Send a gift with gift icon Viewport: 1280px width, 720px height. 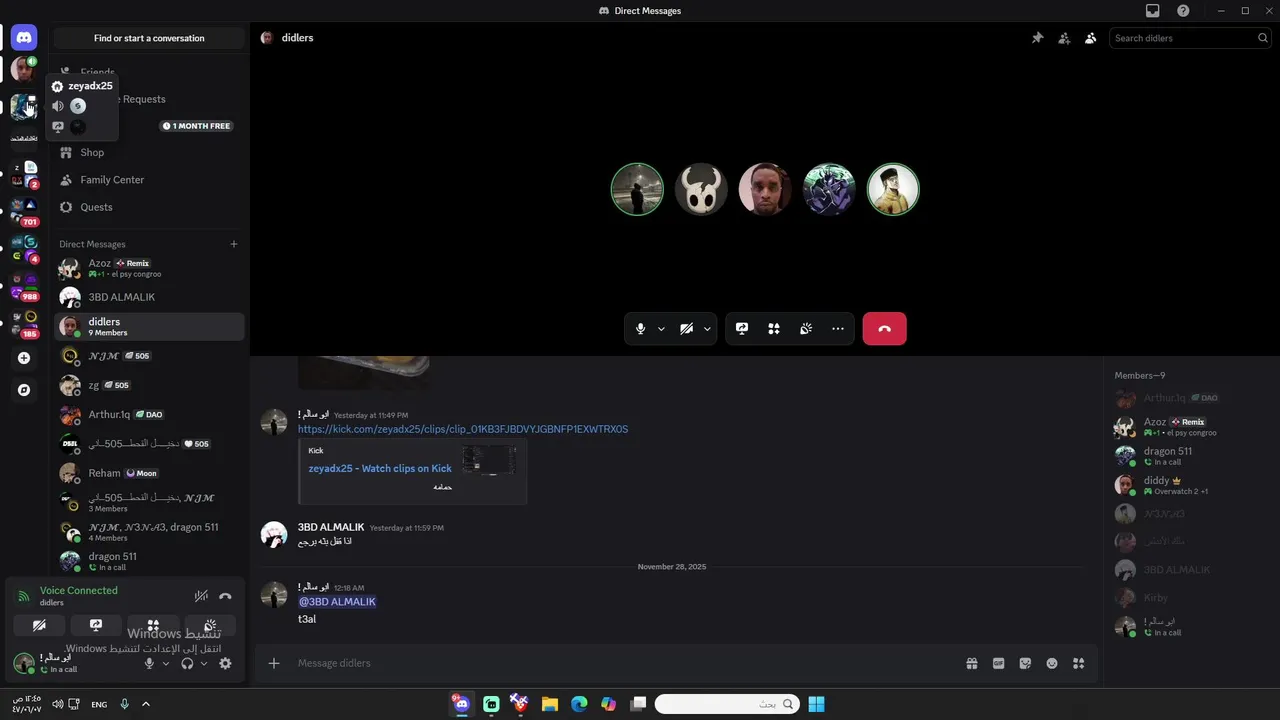pos(971,663)
